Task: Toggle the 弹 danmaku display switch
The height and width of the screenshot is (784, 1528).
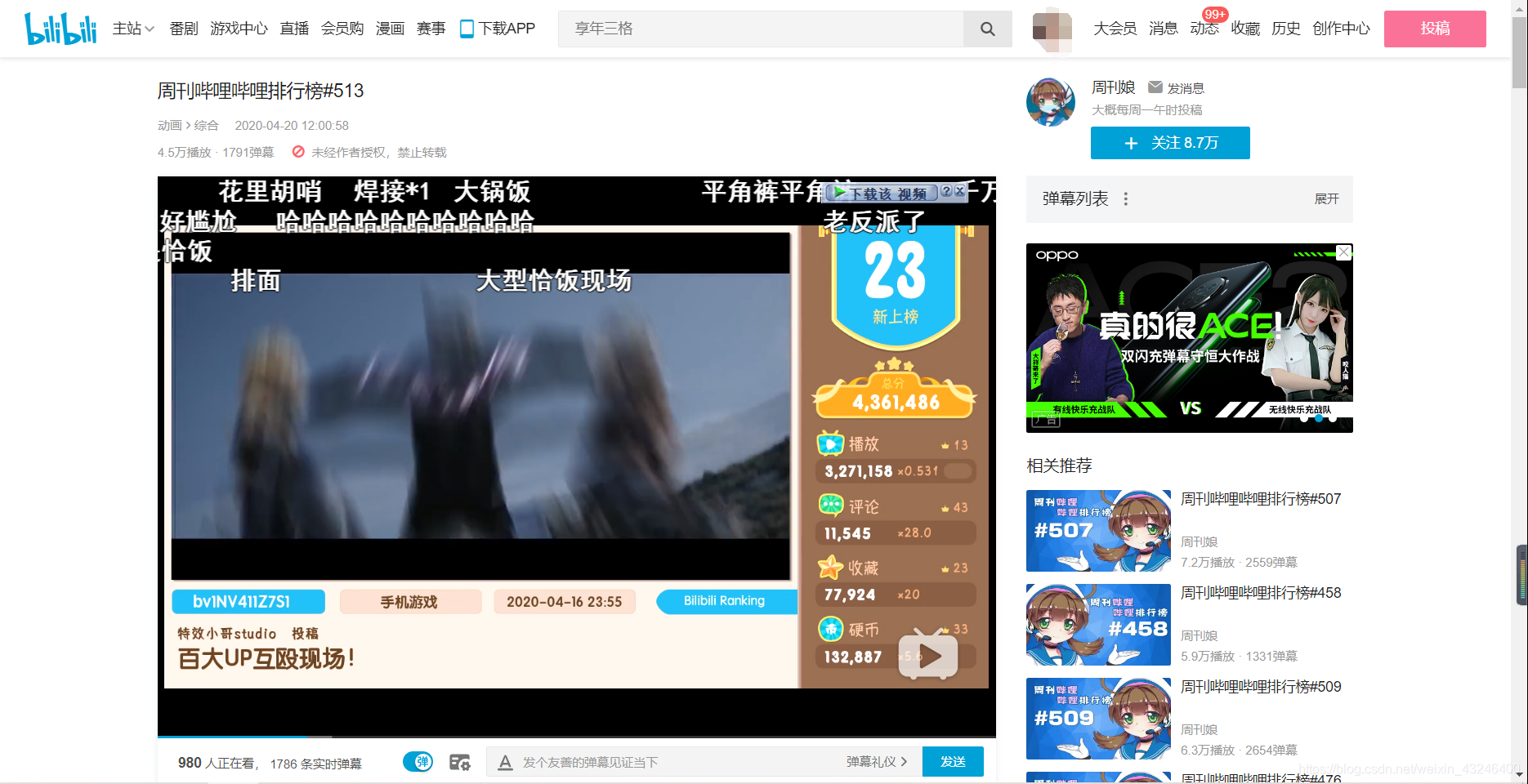Action: click(x=418, y=762)
